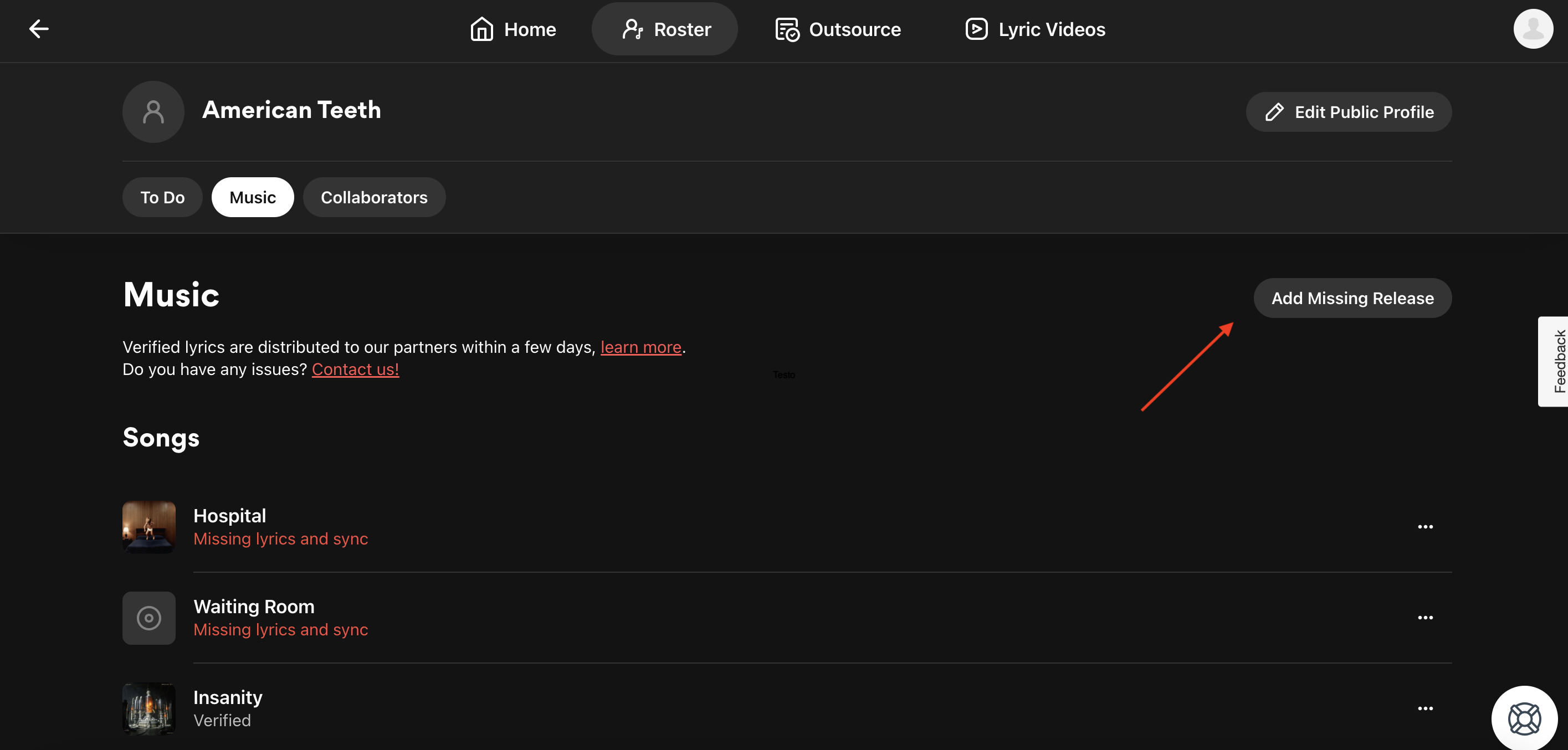The image size is (1568, 750).
Task: Switch to the To Do tab
Action: [162, 197]
